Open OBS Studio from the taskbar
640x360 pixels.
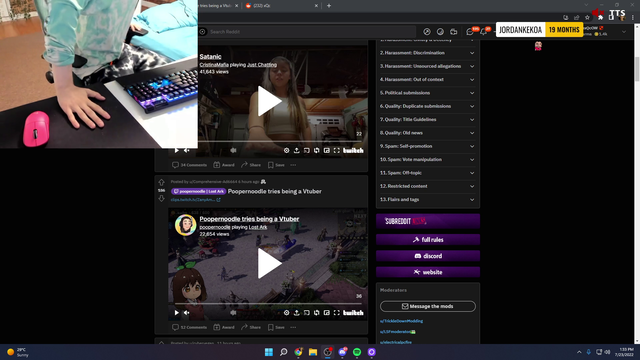click(327, 352)
